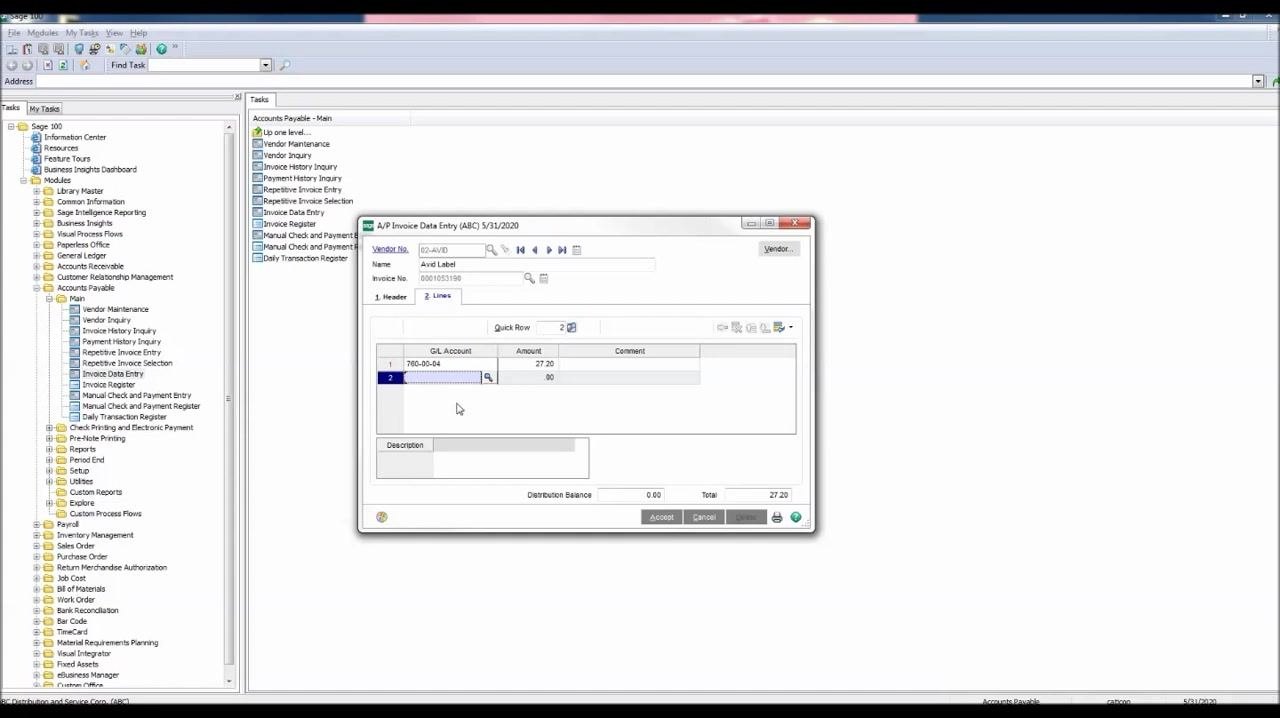The image size is (1280, 718).
Task: Open grid row options dropdown arrow
Action: click(790, 328)
